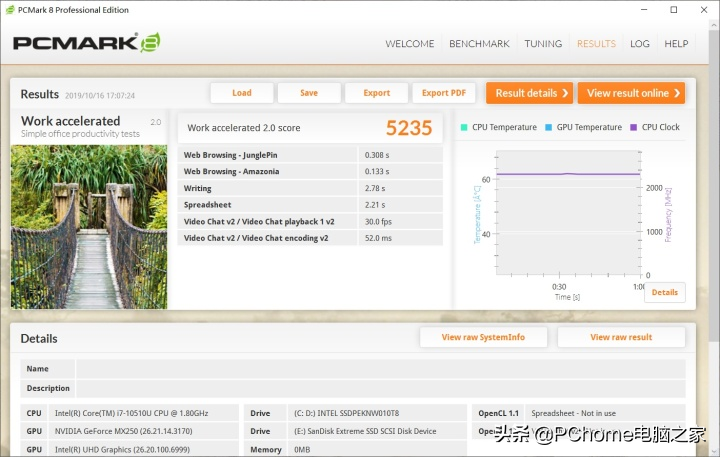Image resolution: width=720 pixels, height=457 pixels.
Task: Click the PCMark leaf icon in title bar
Action: [x=10, y=10]
